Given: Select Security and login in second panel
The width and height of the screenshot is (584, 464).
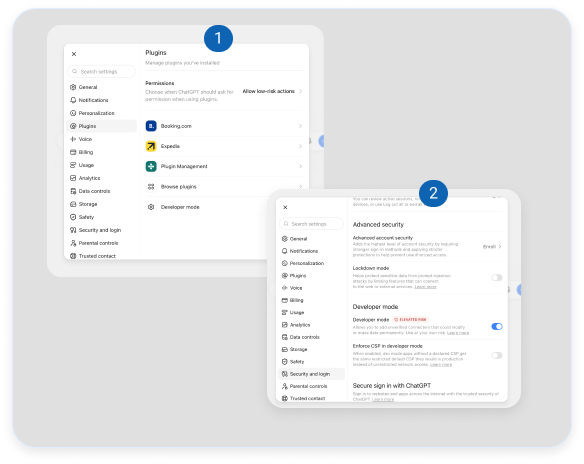Looking at the screenshot, I should click(311, 374).
